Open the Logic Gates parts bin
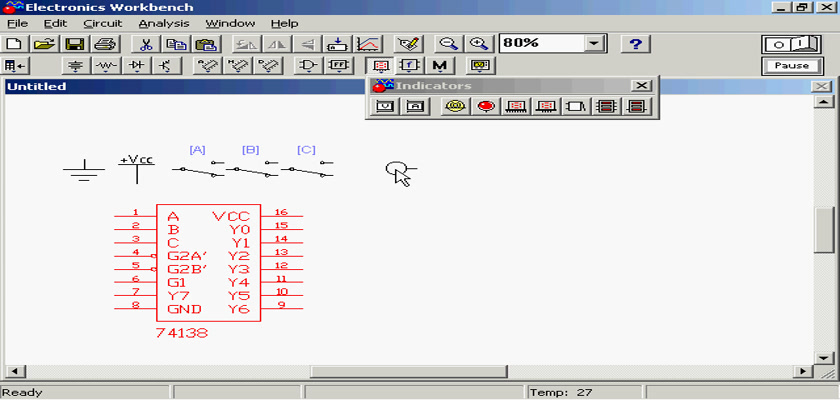The width and height of the screenshot is (840, 400). coord(308,65)
